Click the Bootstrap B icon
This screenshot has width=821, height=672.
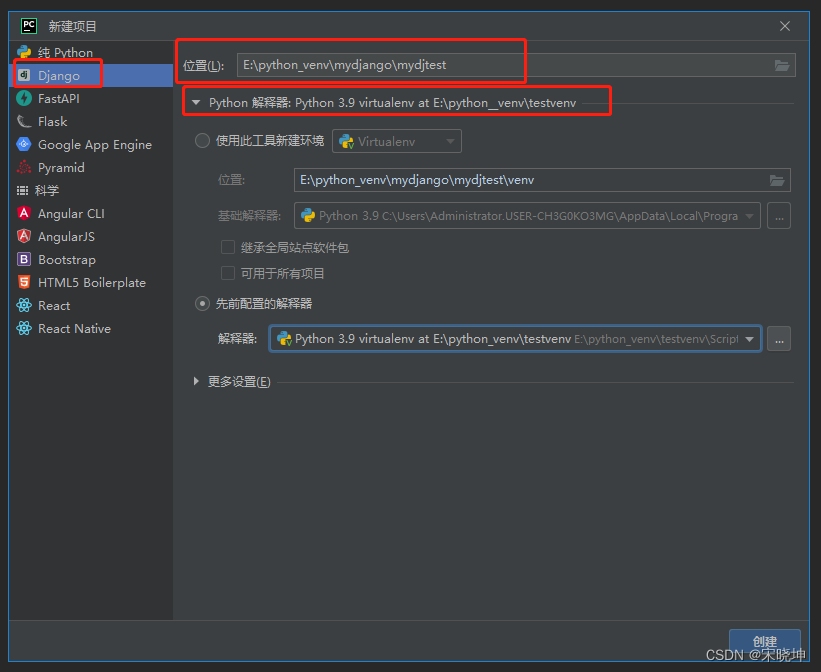tap(24, 259)
